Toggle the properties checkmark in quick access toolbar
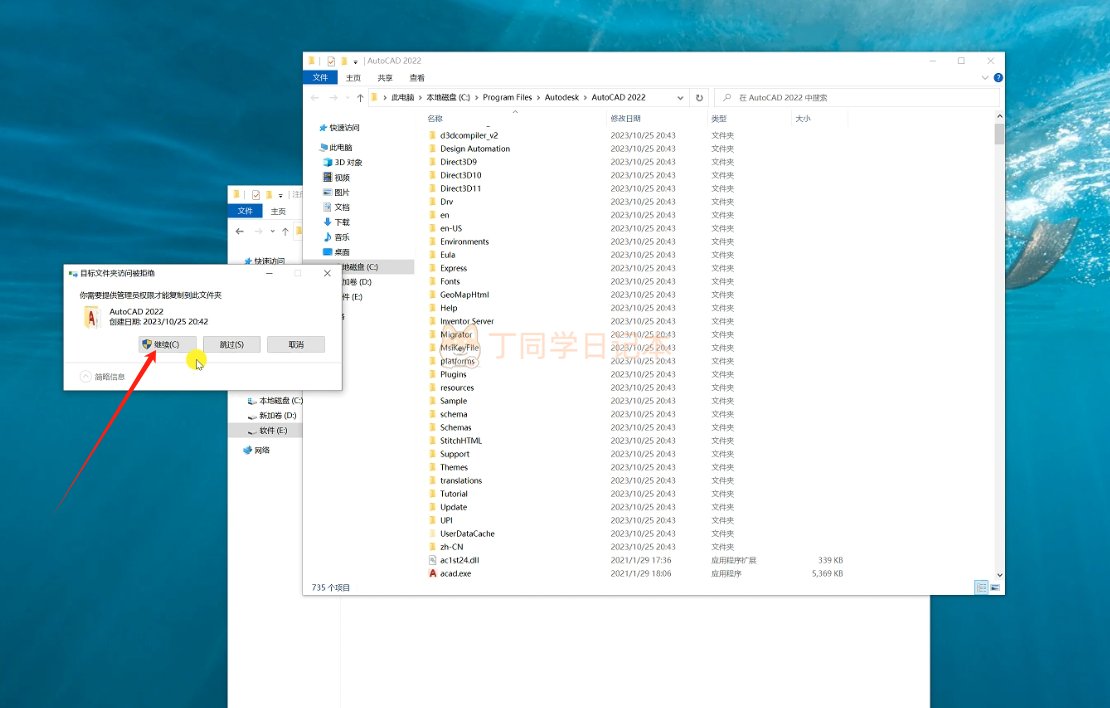Image resolution: width=1110 pixels, height=708 pixels. (331, 61)
